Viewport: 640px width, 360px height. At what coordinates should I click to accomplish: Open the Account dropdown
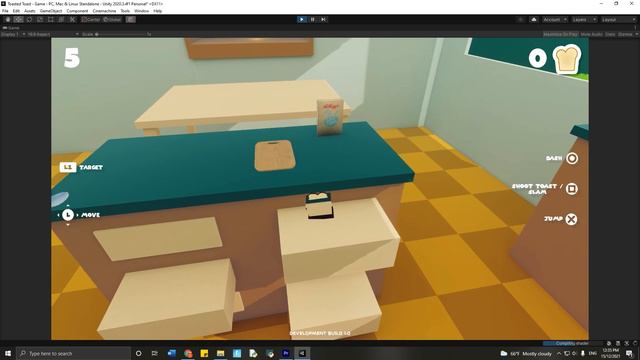554,20
